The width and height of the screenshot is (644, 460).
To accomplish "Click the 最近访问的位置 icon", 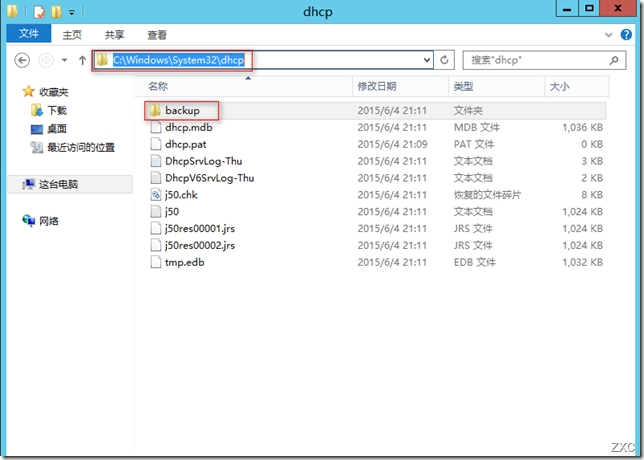I will tap(37, 147).
